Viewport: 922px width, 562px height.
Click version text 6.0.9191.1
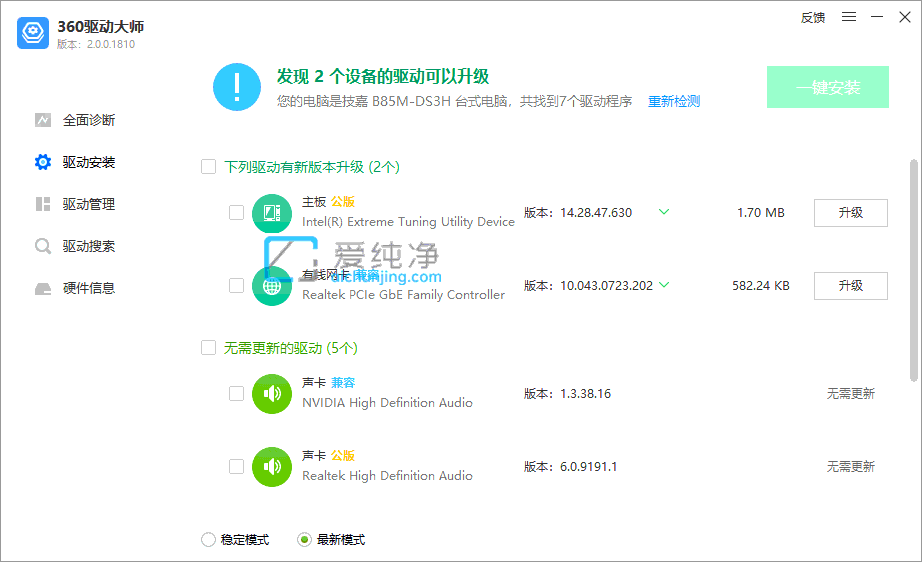(589, 467)
